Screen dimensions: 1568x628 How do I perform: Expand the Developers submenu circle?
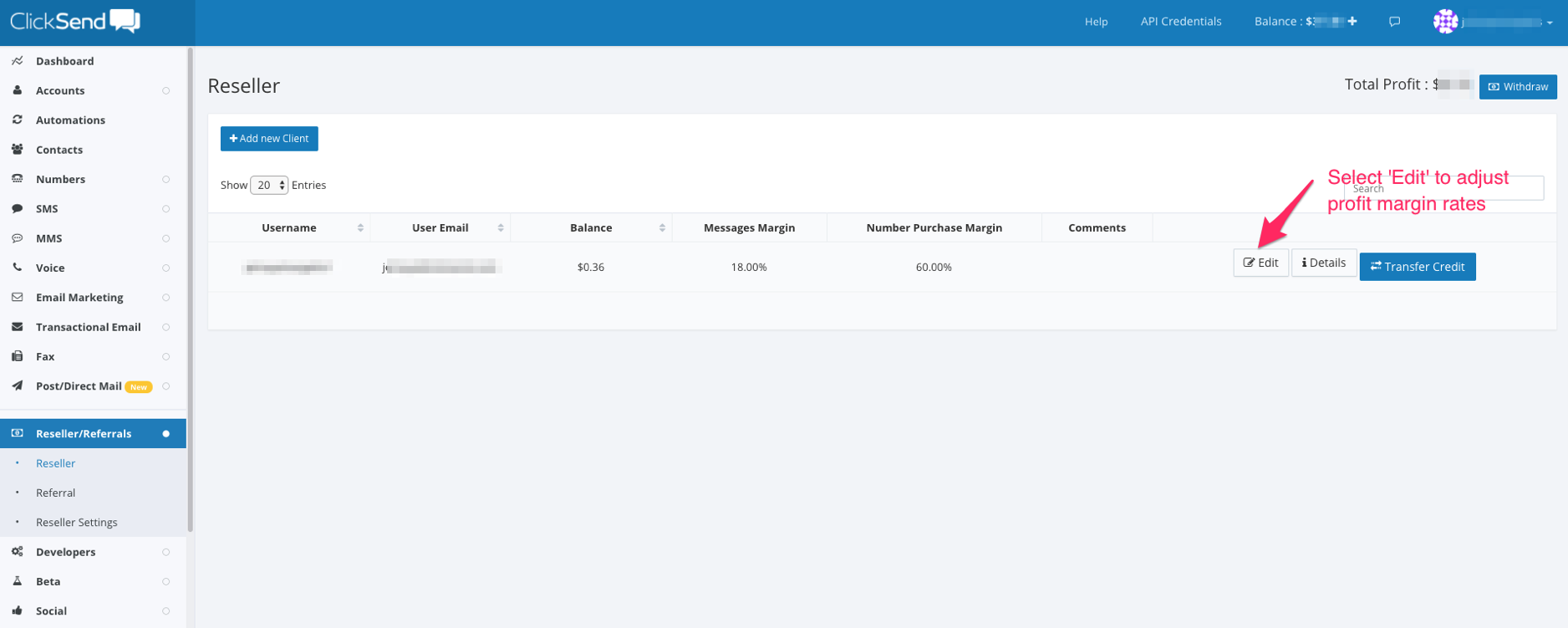coord(165,552)
